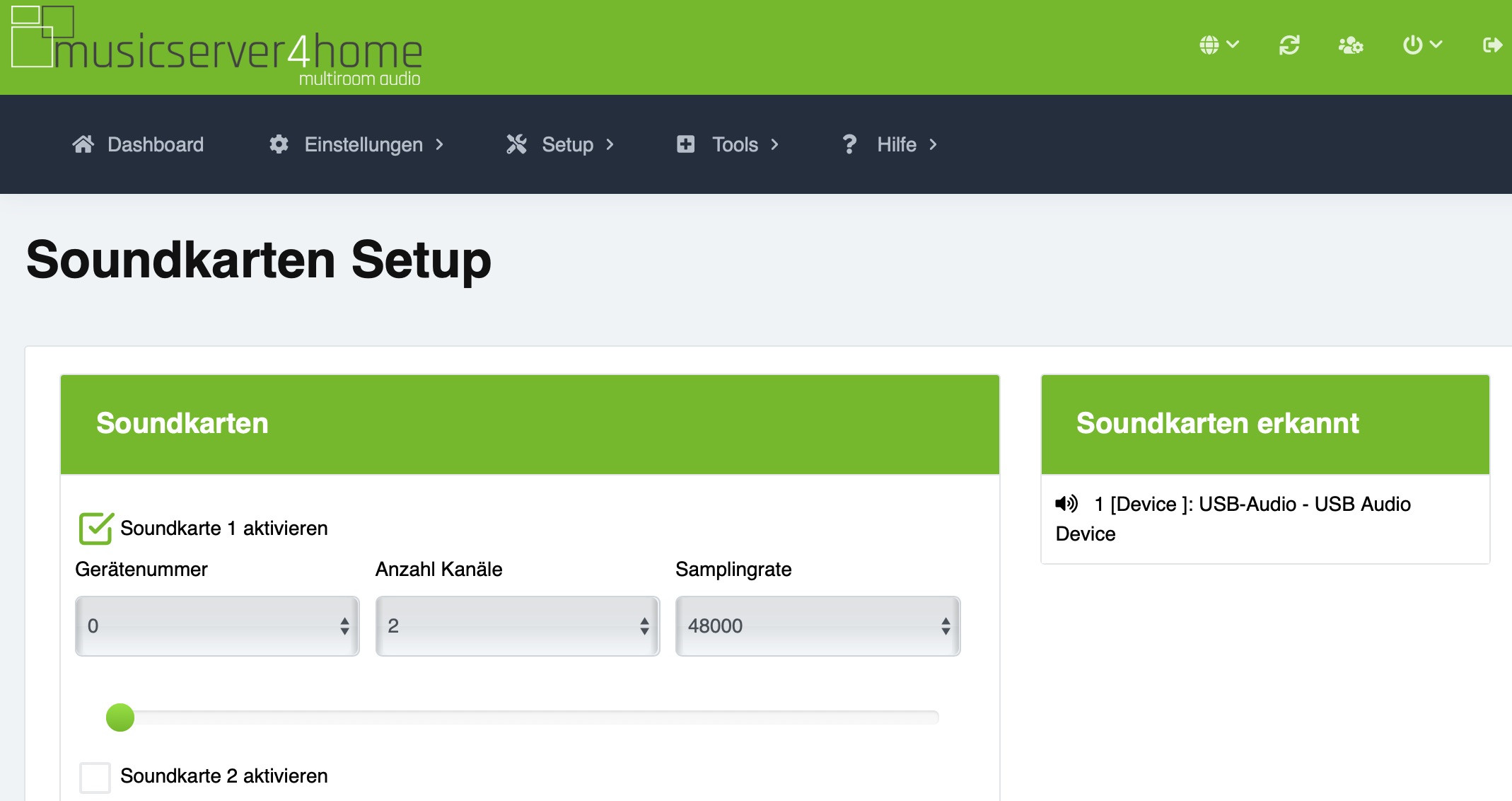The width and height of the screenshot is (1512, 801).
Task: Click the green slider handle
Action: pyautogui.click(x=120, y=718)
